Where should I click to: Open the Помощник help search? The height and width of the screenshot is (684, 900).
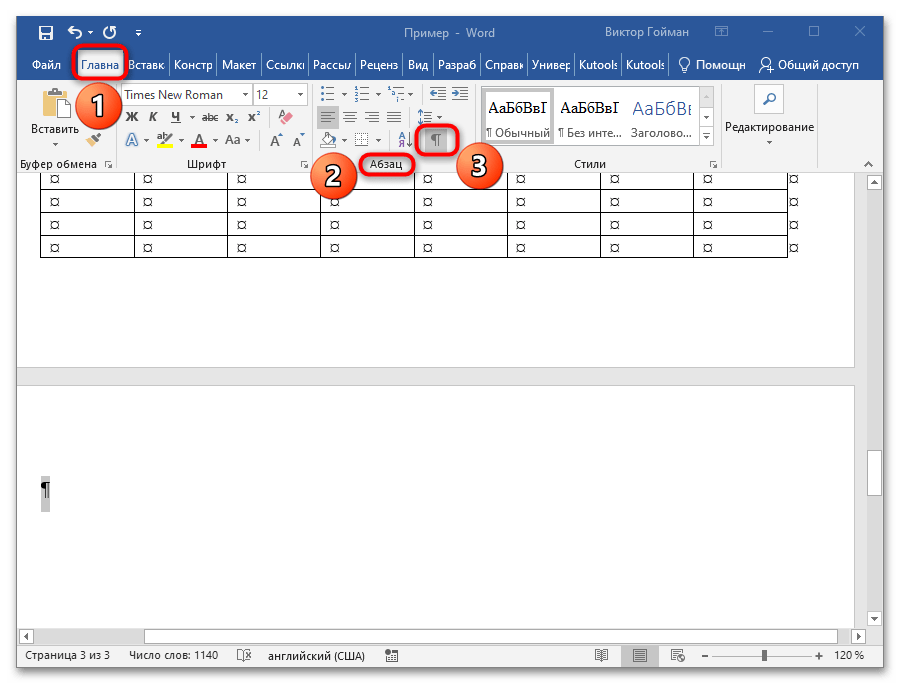tap(712, 65)
